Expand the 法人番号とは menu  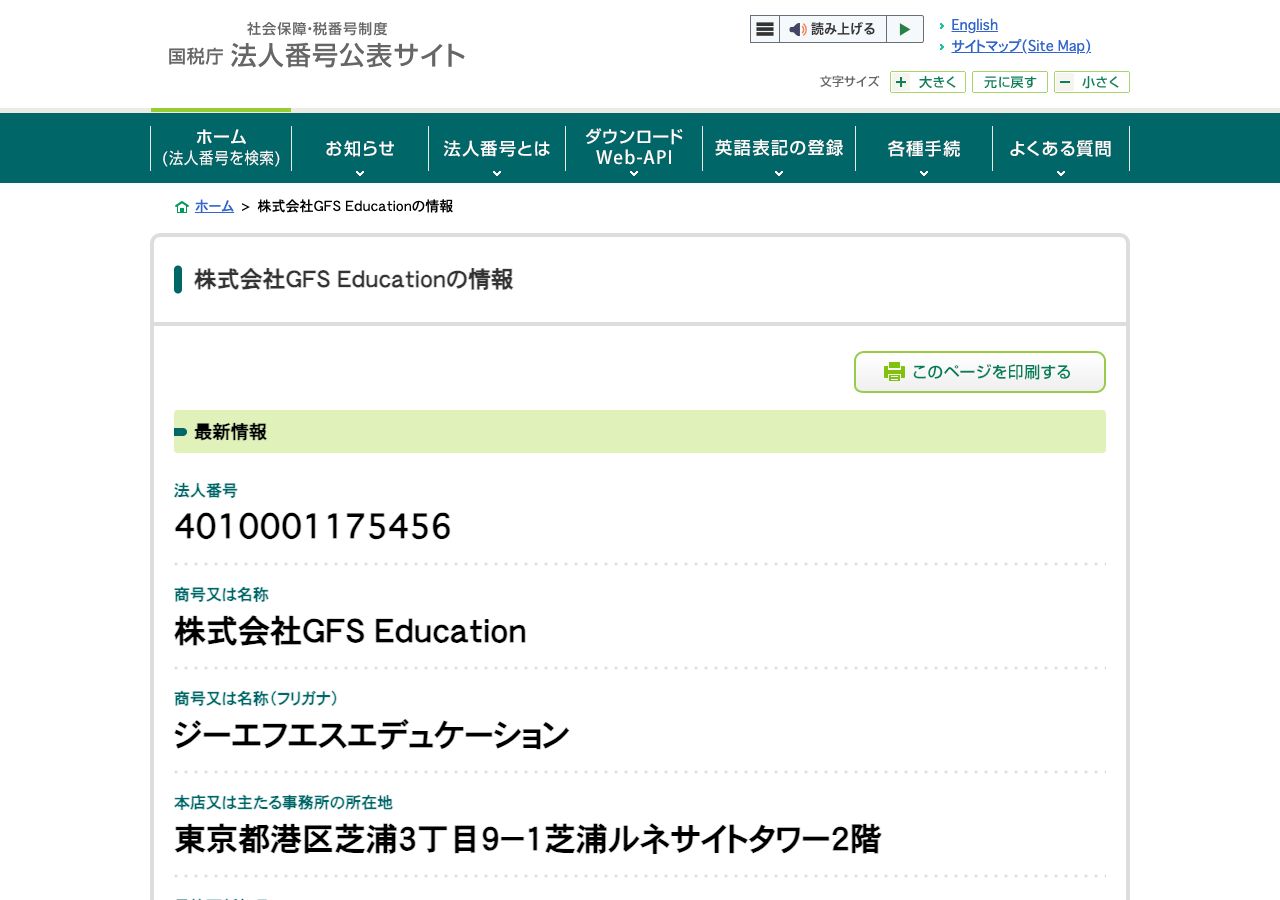coord(497,149)
